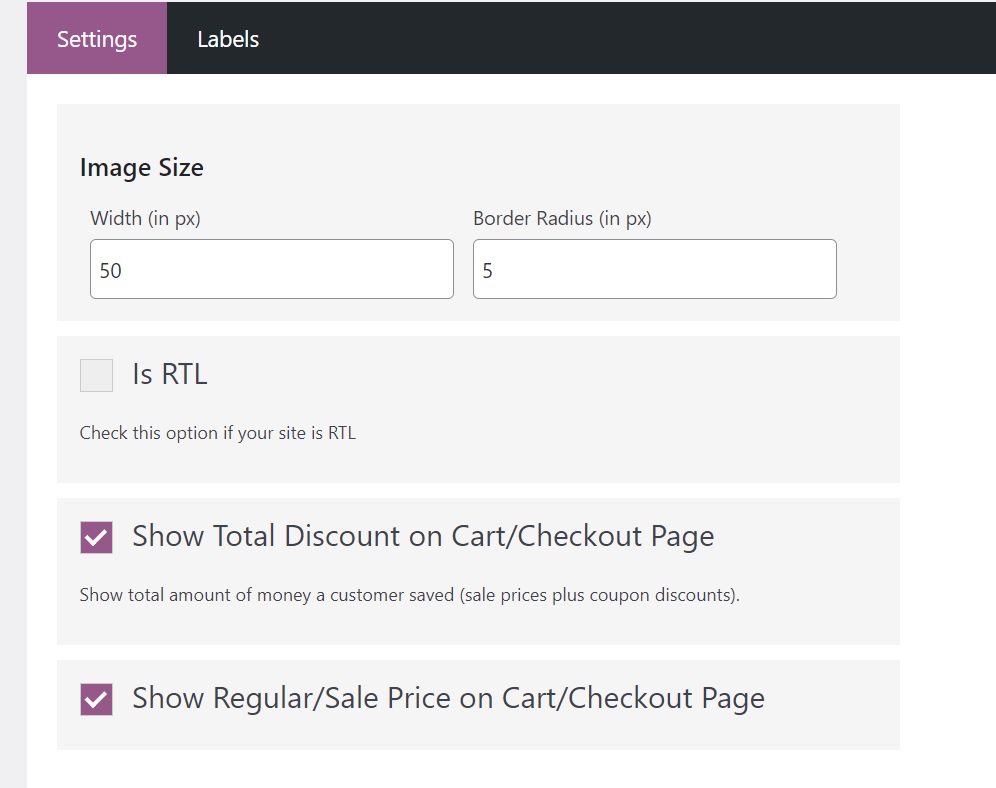Disable the Show Regular/Sale Price checkbox
Screen dimensions: 996x788
coord(96,698)
